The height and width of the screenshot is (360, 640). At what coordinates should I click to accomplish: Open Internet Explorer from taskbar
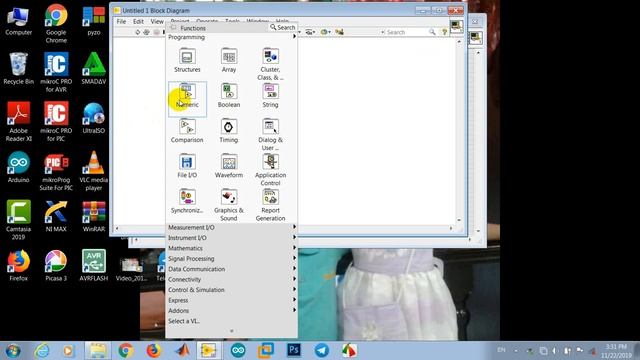pyautogui.click(x=42, y=351)
